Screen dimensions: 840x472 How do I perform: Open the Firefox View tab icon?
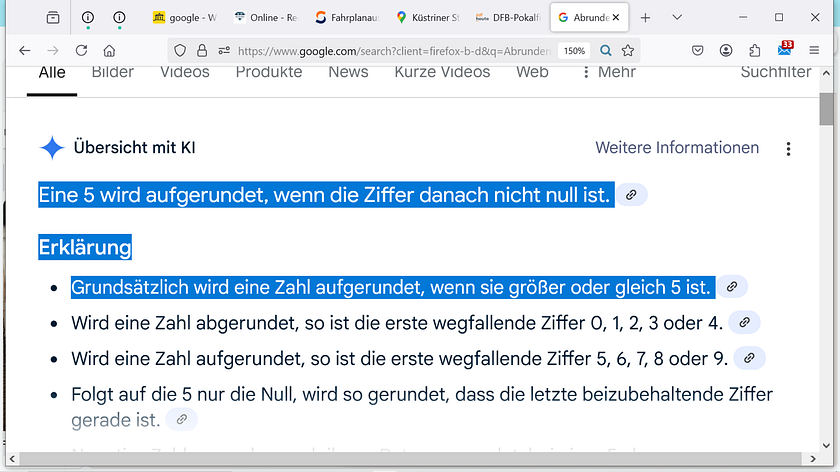(53, 17)
